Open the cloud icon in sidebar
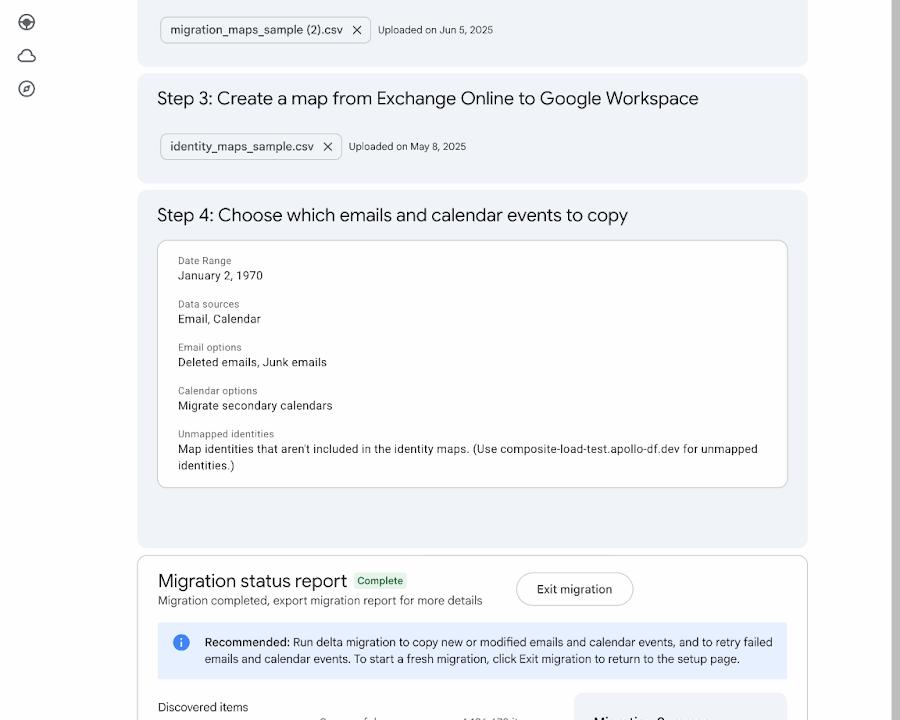Image resolution: width=900 pixels, height=720 pixels. click(x=26, y=56)
